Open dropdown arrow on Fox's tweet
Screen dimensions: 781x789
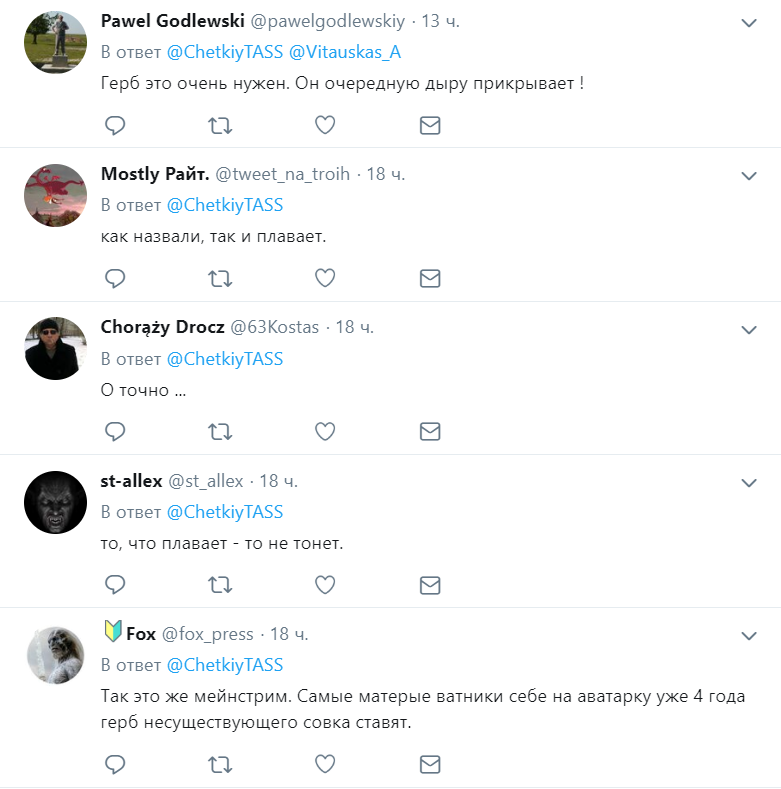pos(748,635)
